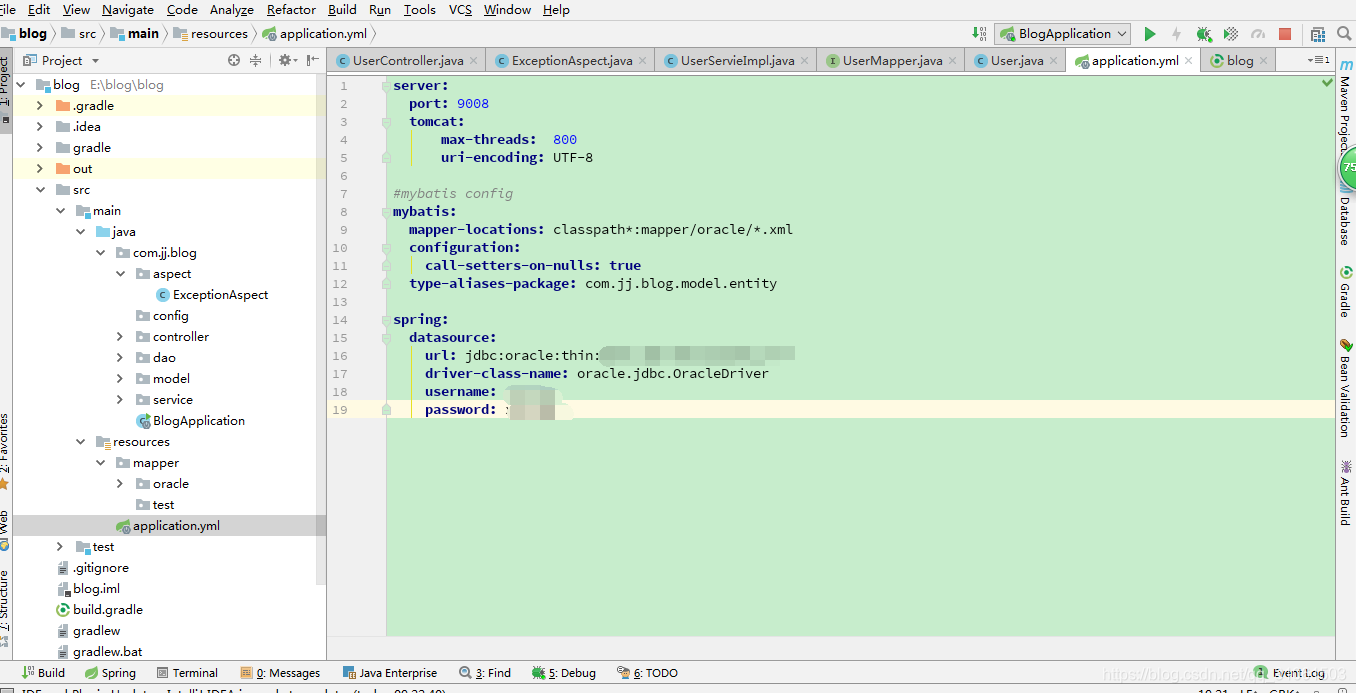
Task: Expand the dao package
Action: (120, 357)
